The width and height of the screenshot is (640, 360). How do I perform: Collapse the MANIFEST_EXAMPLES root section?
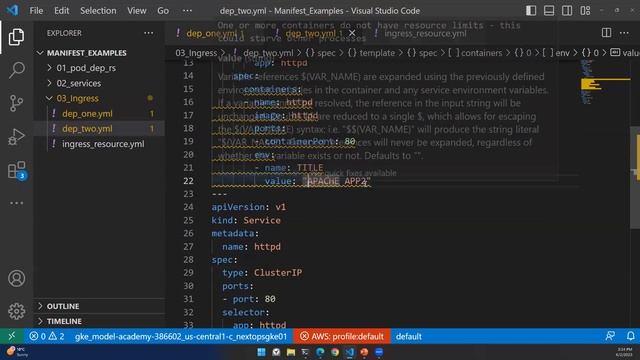[x=86, y=53]
